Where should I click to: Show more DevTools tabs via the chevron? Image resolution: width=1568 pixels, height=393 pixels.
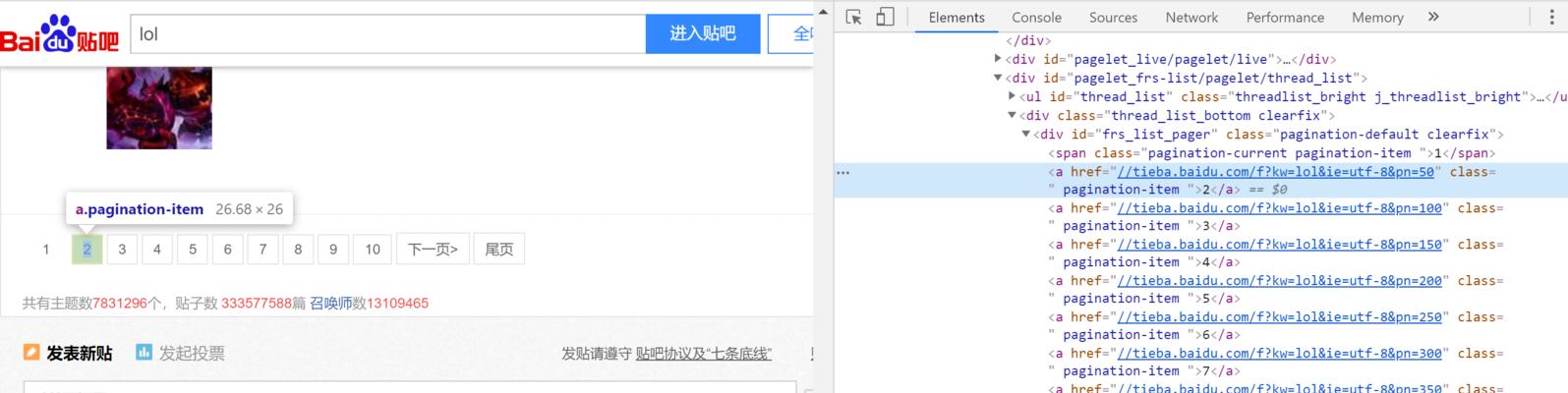(x=1433, y=17)
